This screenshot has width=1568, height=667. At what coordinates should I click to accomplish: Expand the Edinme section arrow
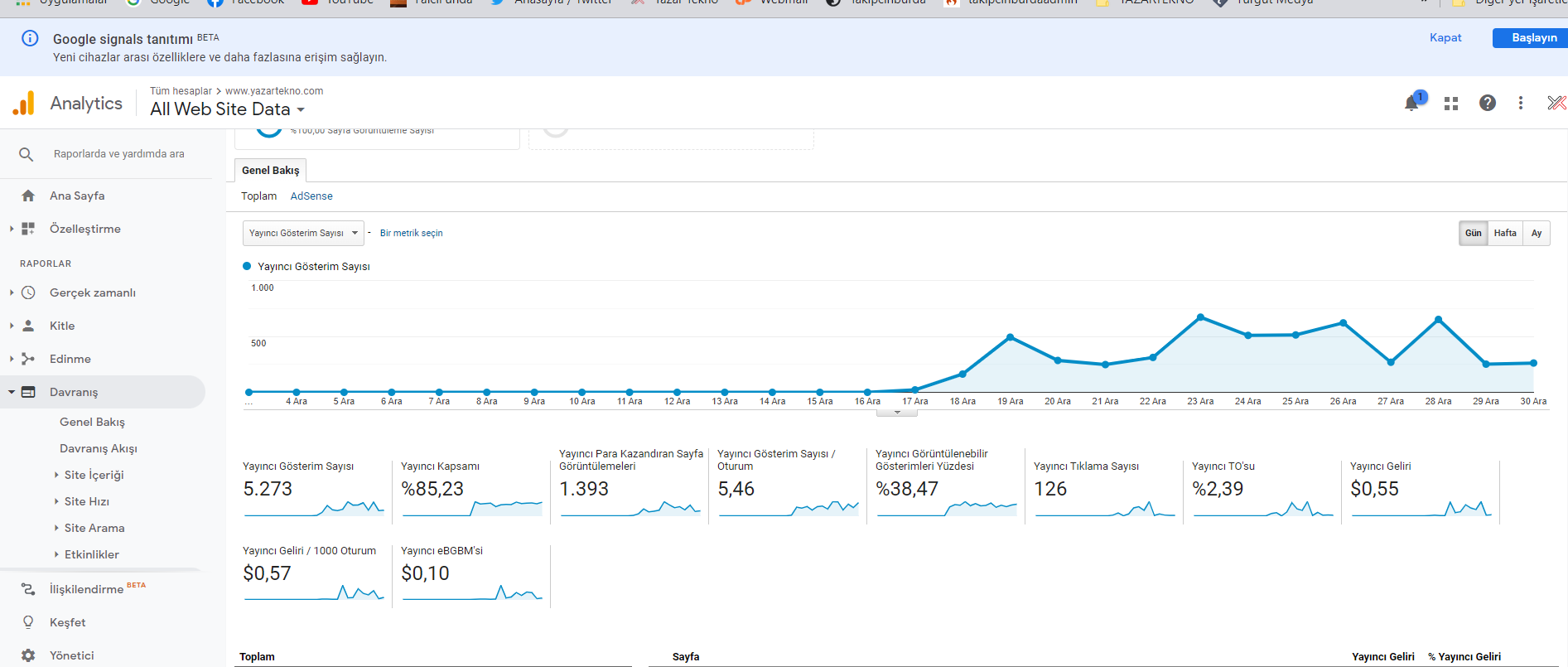click(x=12, y=359)
